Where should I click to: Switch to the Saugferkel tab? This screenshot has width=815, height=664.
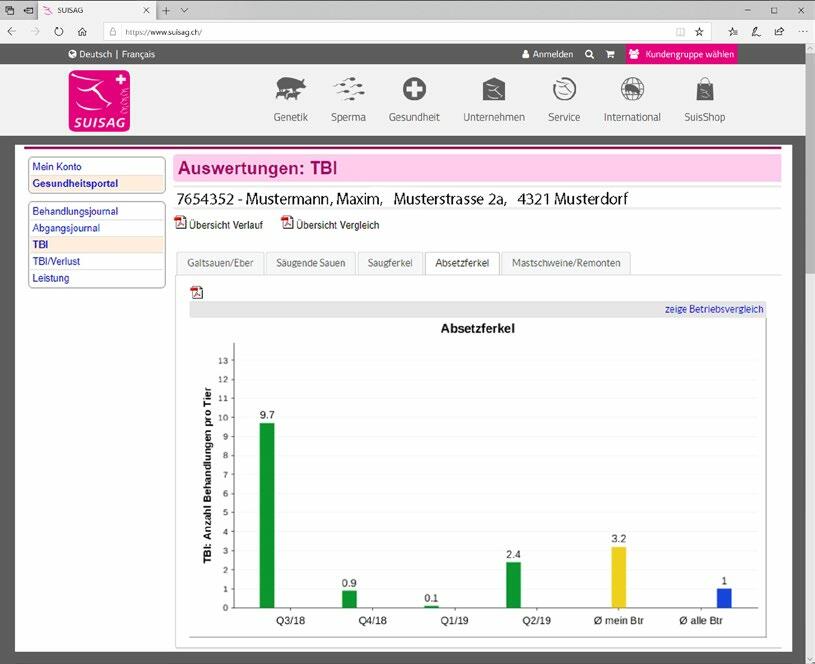pyautogui.click(x=389, y=263)
